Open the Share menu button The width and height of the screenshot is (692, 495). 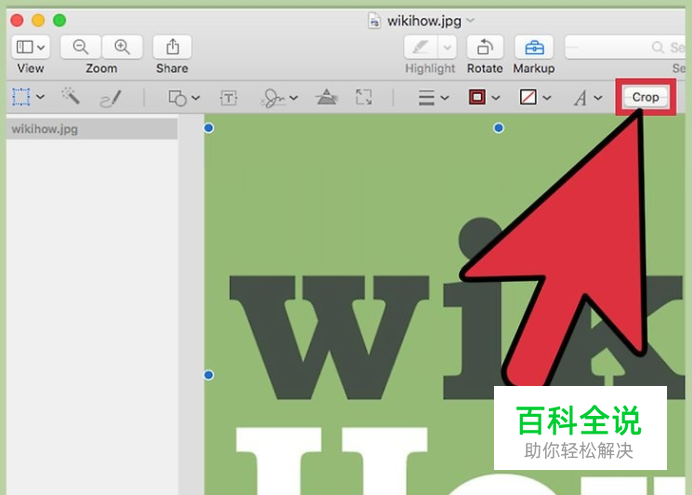click(173, 47)
